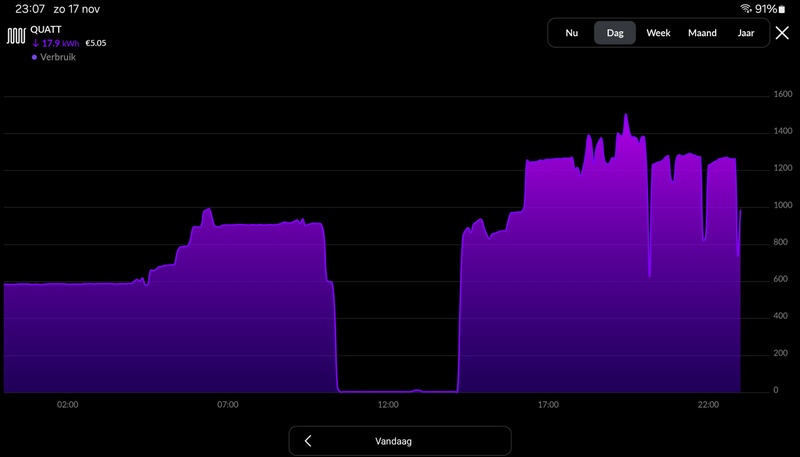Close the chart with the X icon
The image size is (800, 457).
coord(782,33)
